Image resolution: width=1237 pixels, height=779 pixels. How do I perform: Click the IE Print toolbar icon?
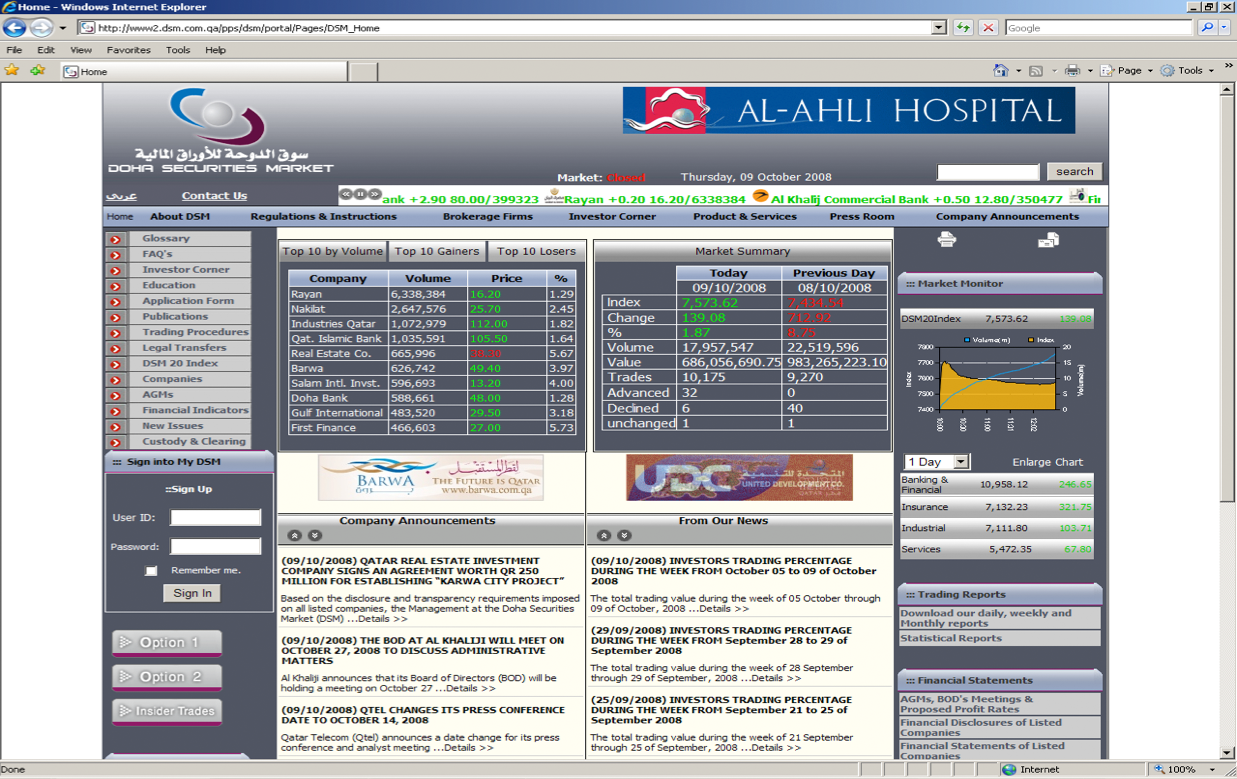(x=1072, y=71)
